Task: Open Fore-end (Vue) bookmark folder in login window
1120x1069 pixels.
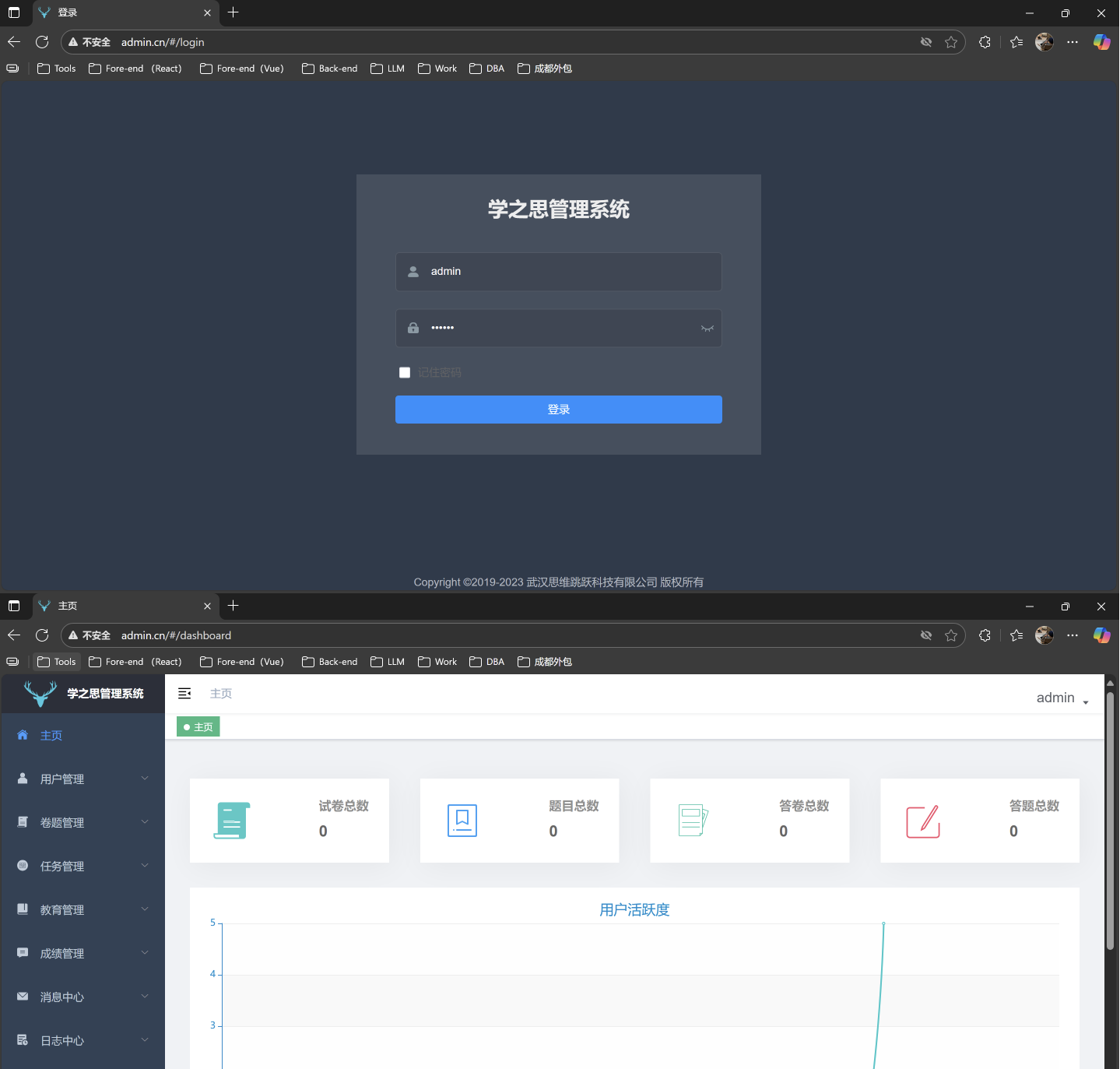Action: tap(242, 69)
